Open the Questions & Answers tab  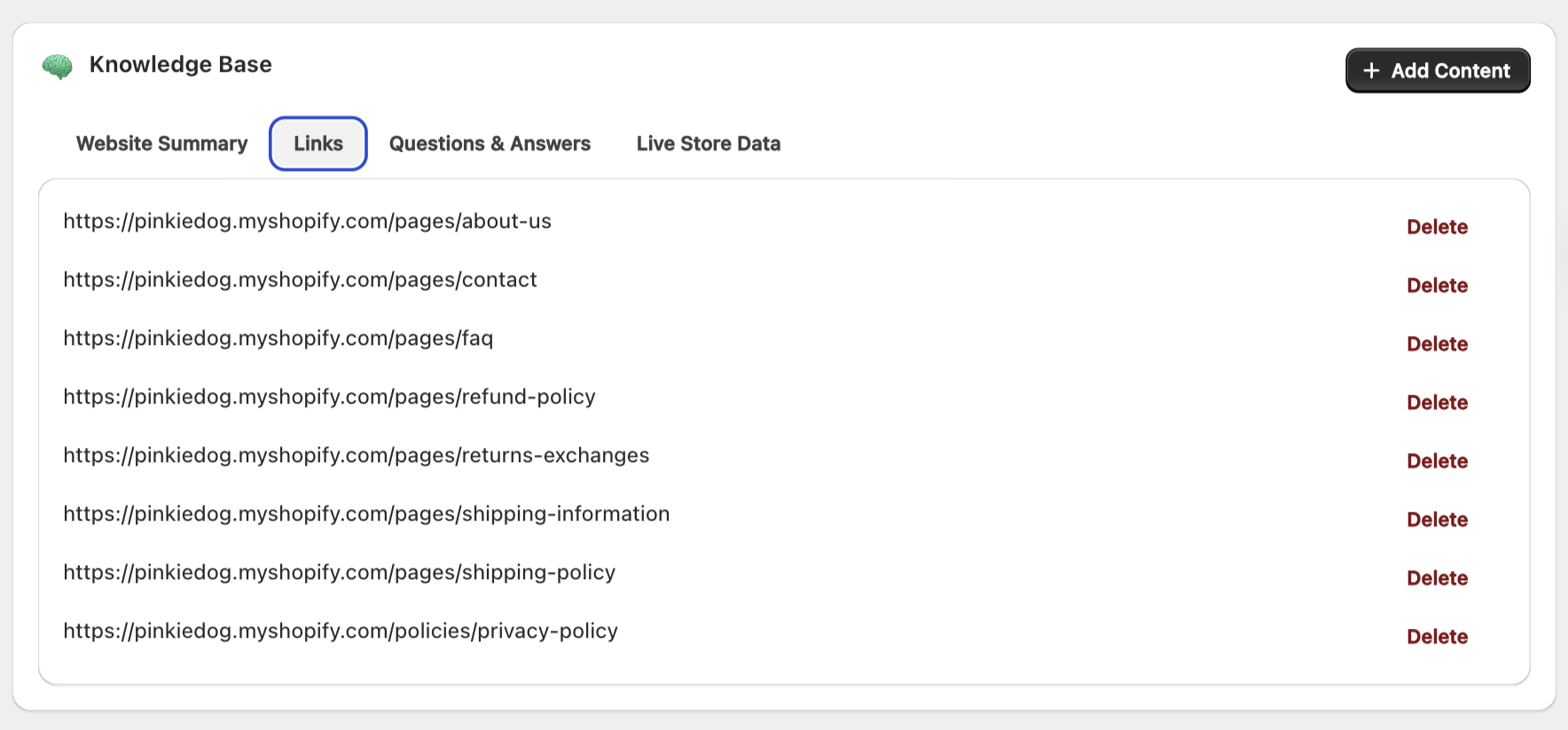point(490,144)
